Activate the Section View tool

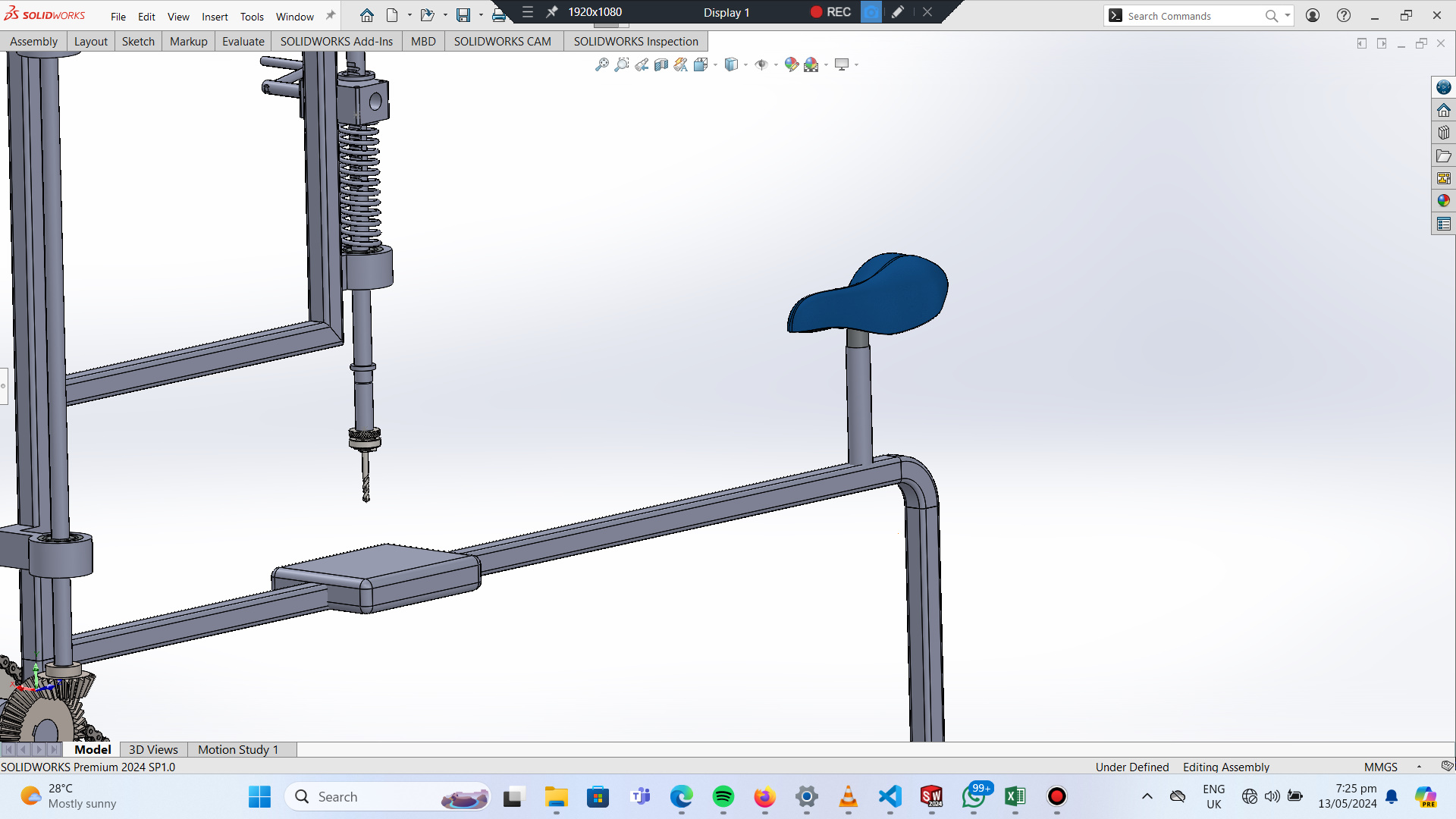coord(661,64)
